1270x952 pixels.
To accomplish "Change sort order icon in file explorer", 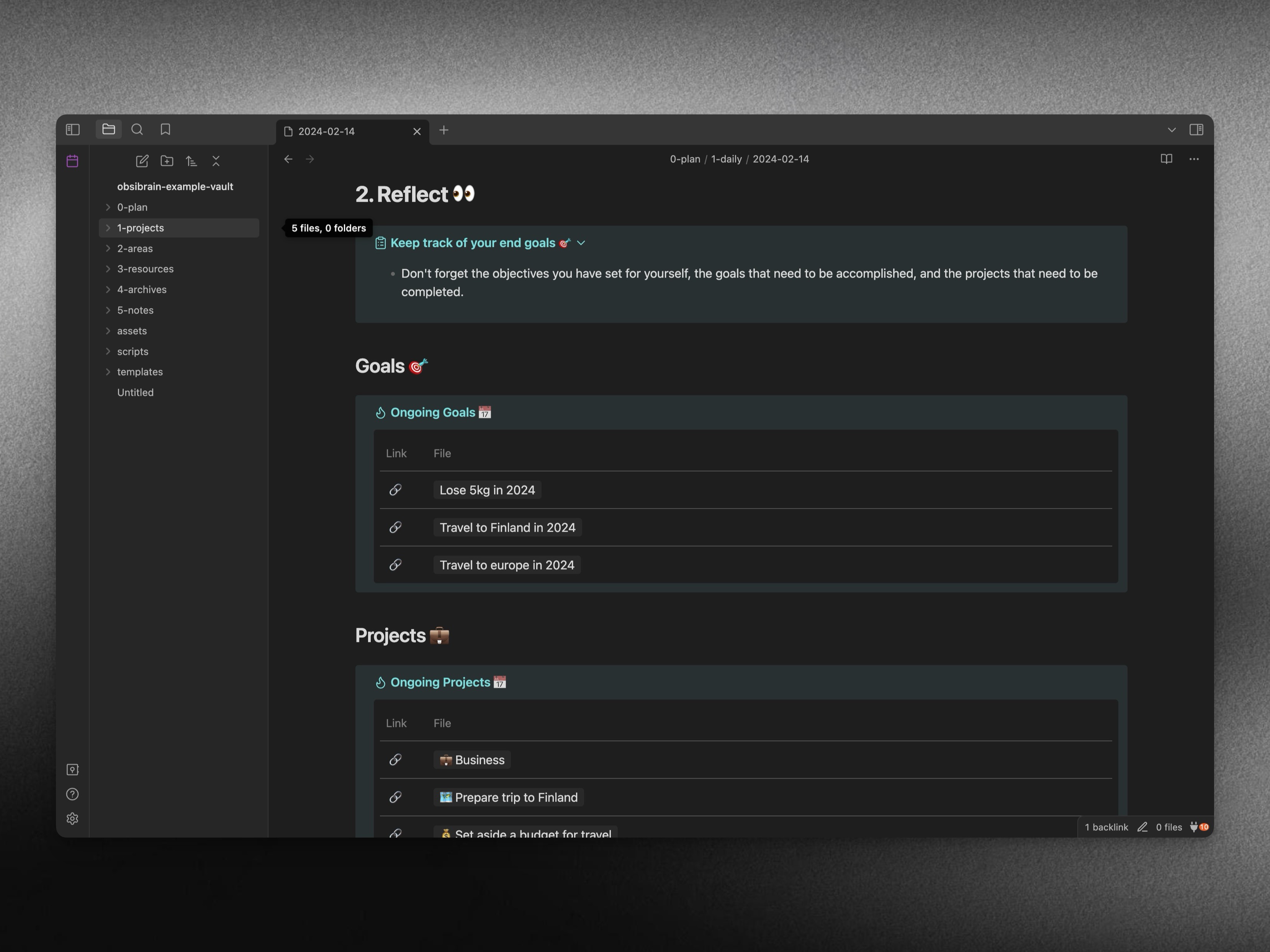I will [191, 161].
